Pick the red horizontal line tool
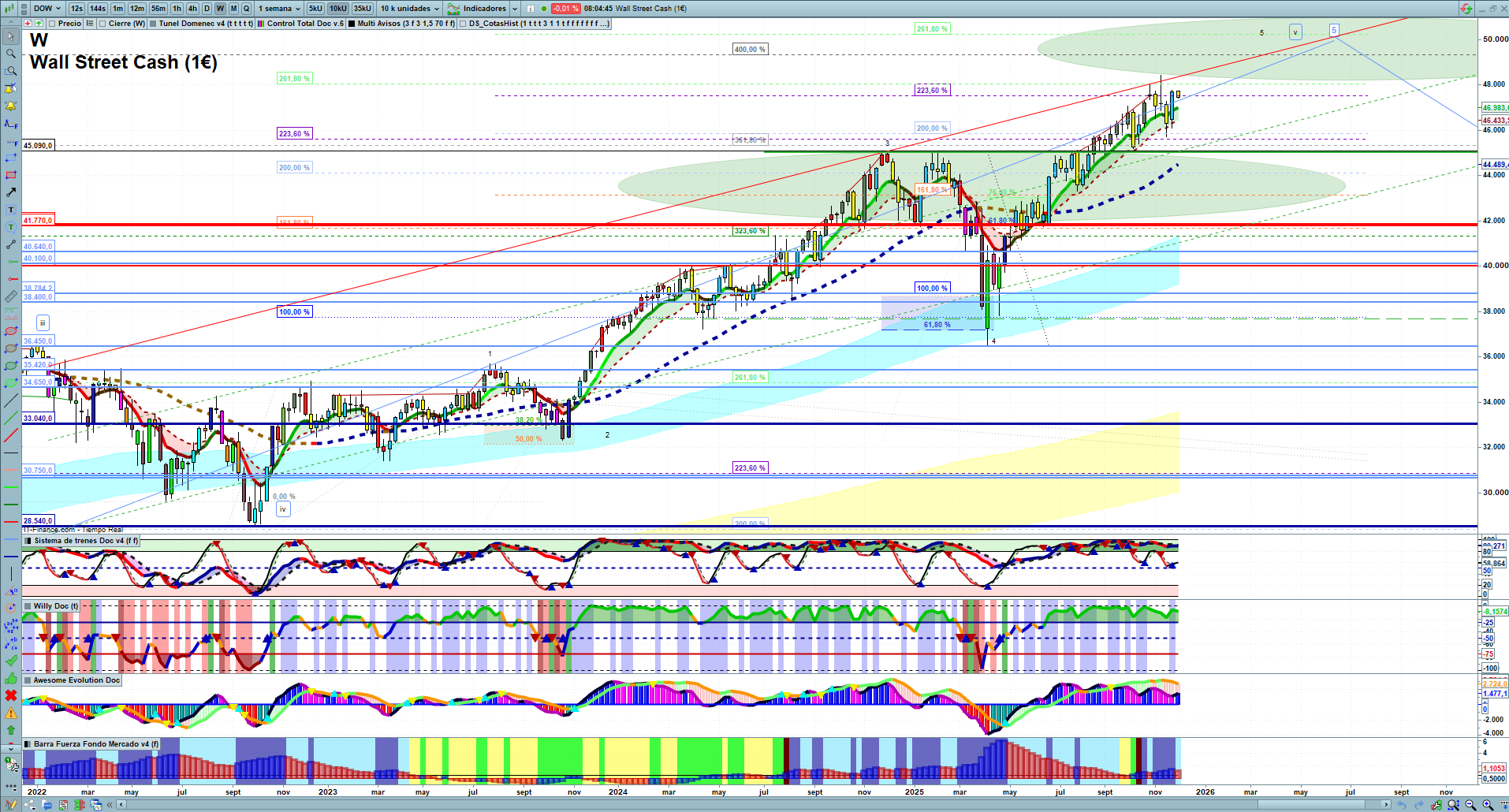Viewport: 1509px width, 812px height. click(x=11, y=522)
